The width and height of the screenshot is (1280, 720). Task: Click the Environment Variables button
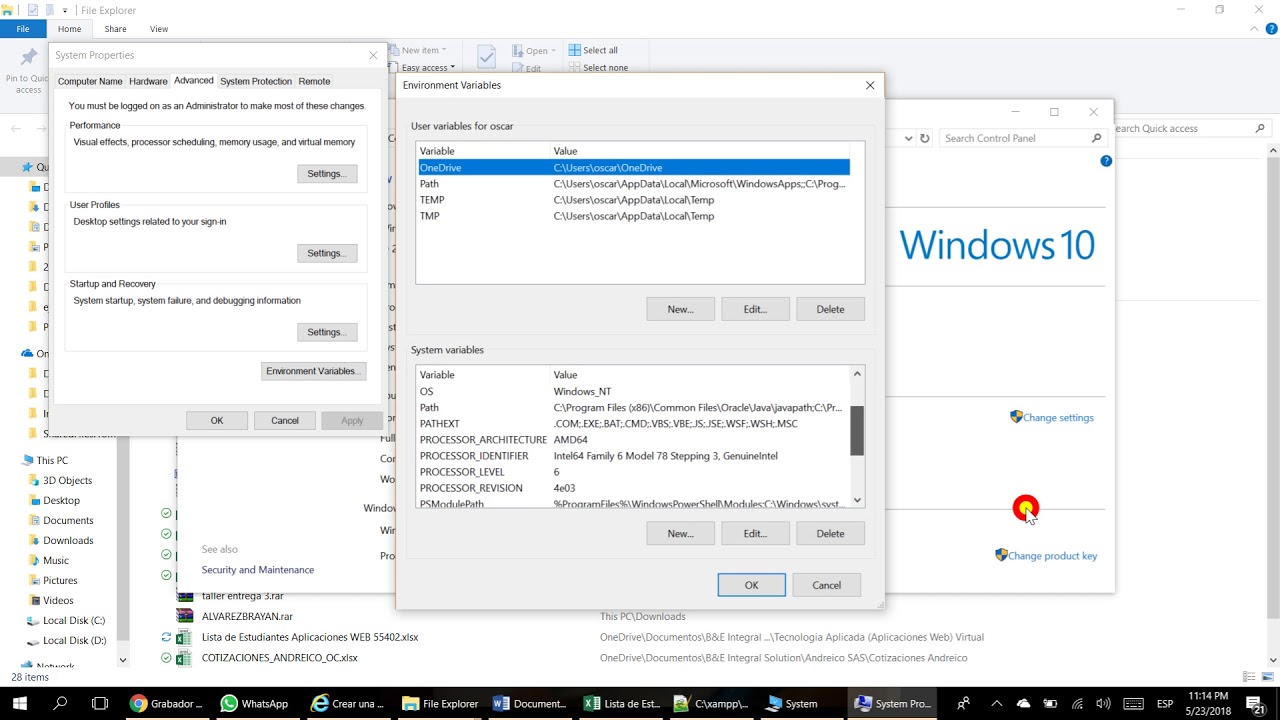coord(313,371)
